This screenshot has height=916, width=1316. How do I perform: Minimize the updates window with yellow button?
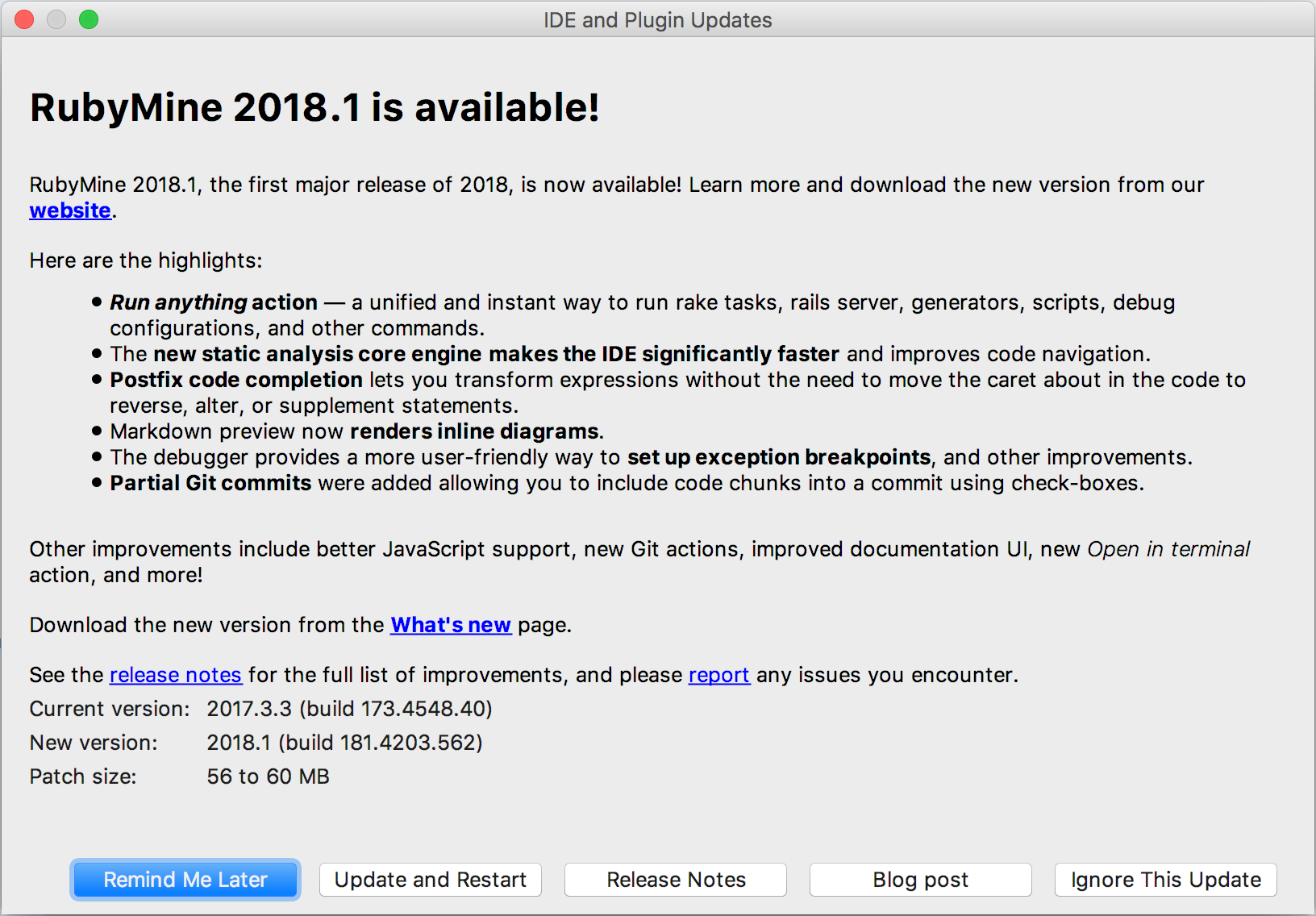coord(56,19)
